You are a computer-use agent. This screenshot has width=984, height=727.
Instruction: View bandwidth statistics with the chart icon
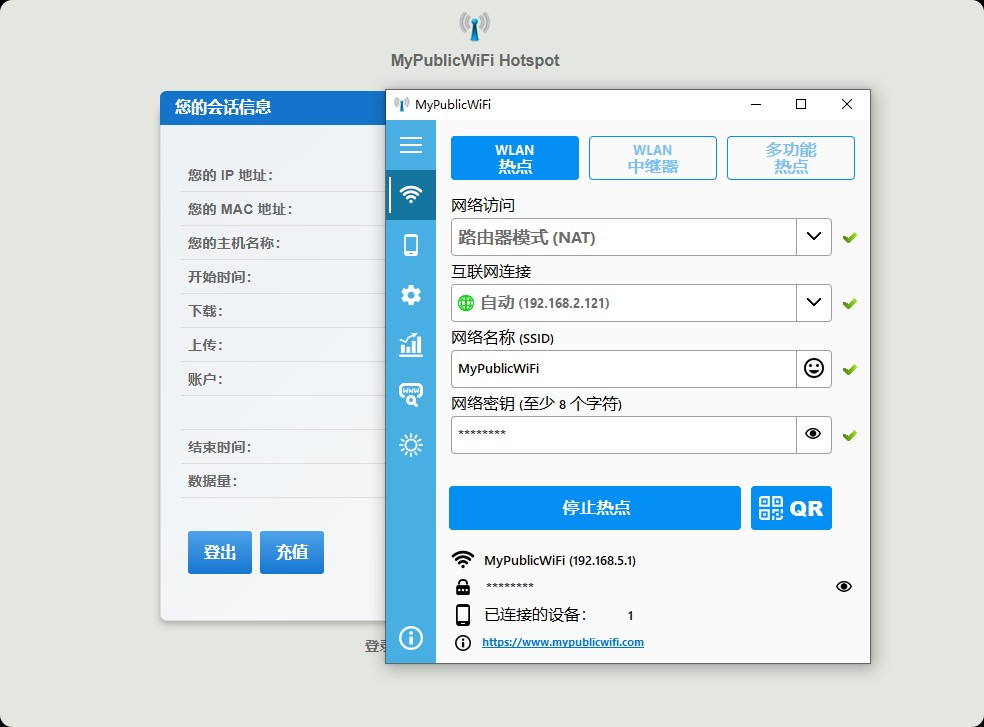coord(410,344)
